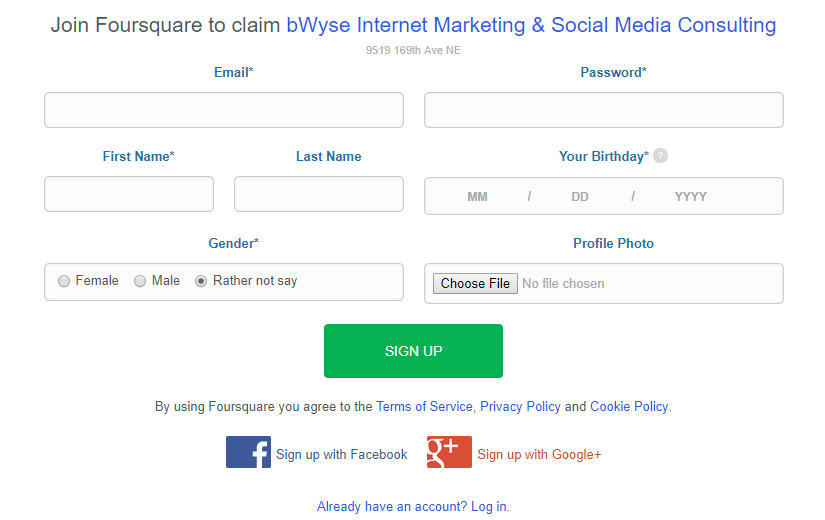Focus the Last Name input field
Screen dimensions: 825x520
coord(319,194)
